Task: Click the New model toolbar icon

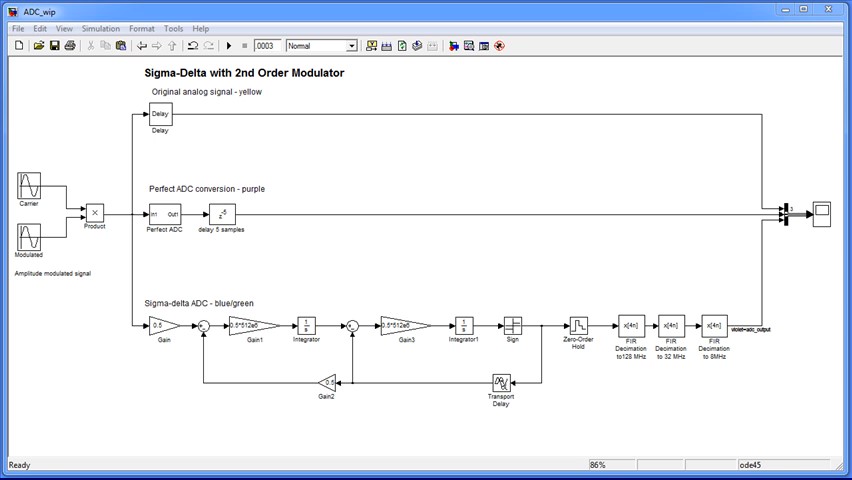Action: 21,46
